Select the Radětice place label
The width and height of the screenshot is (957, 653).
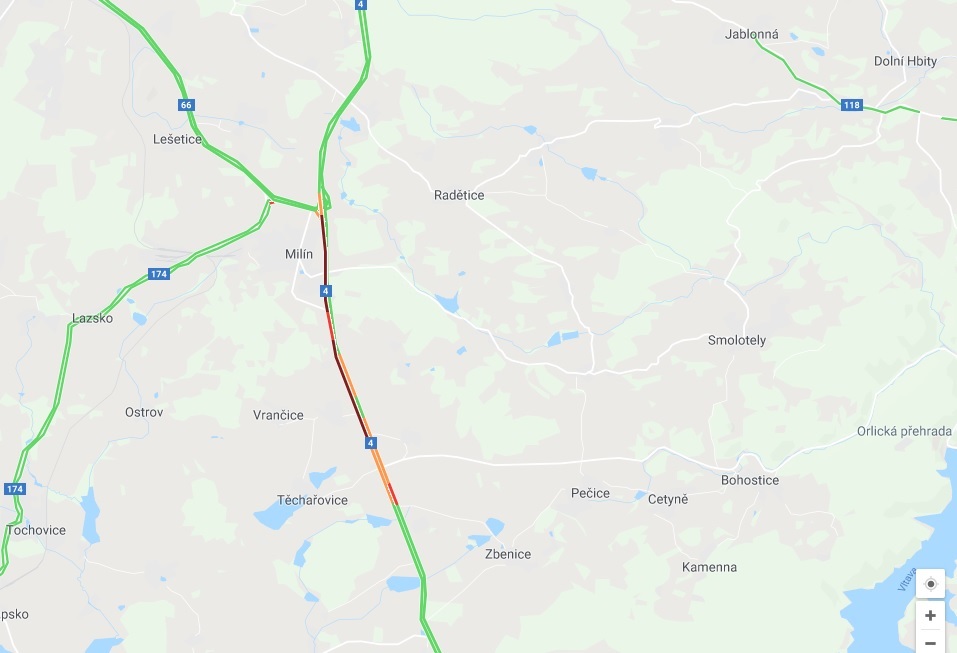pos(459,195)
